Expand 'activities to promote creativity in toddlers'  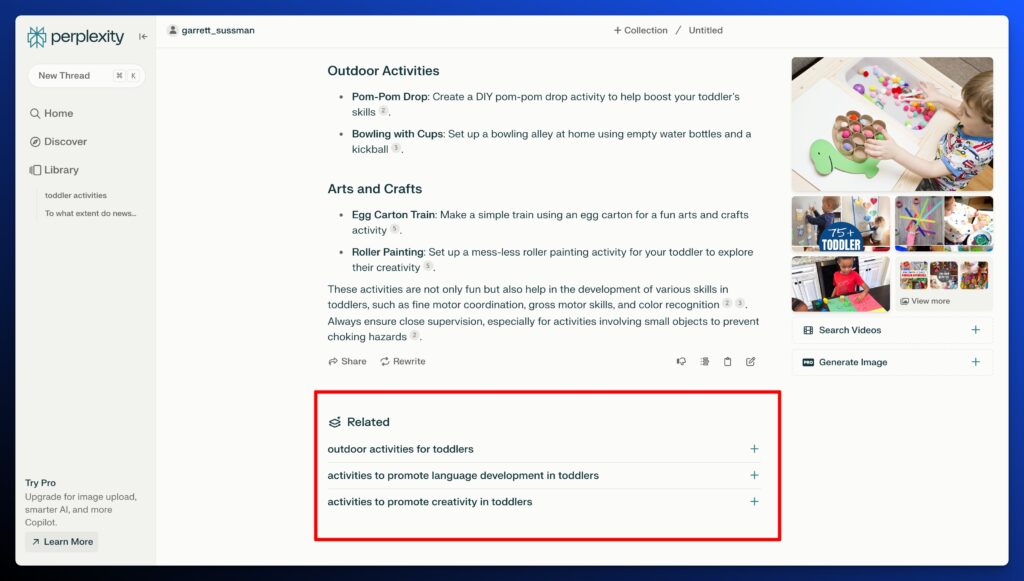tap(754, 502)
